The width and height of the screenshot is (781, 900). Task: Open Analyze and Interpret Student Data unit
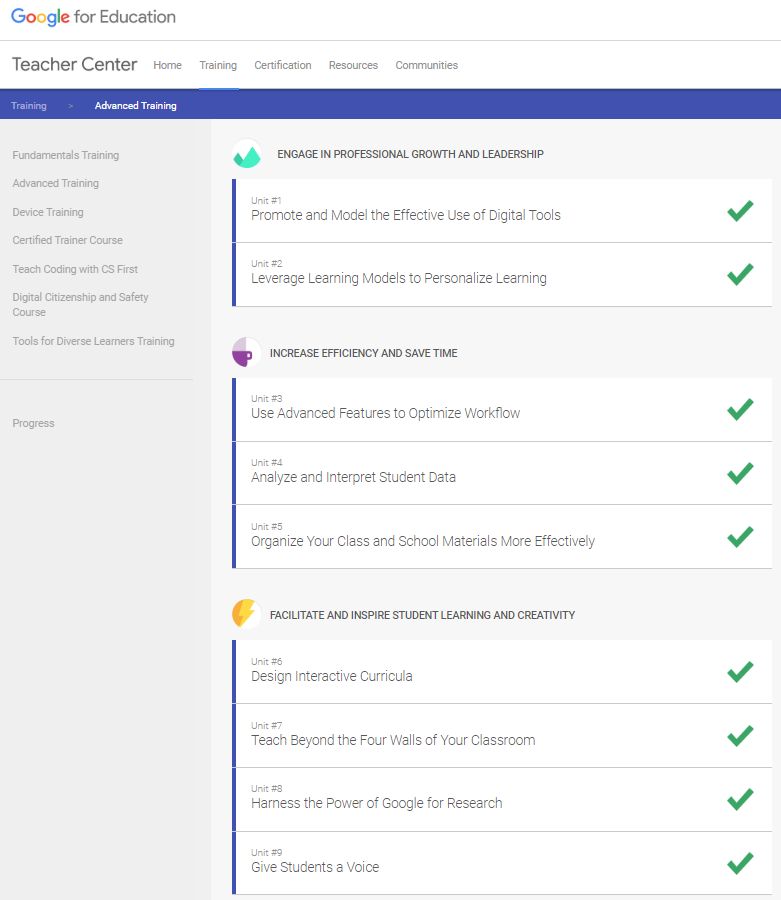tap(502, 474)
